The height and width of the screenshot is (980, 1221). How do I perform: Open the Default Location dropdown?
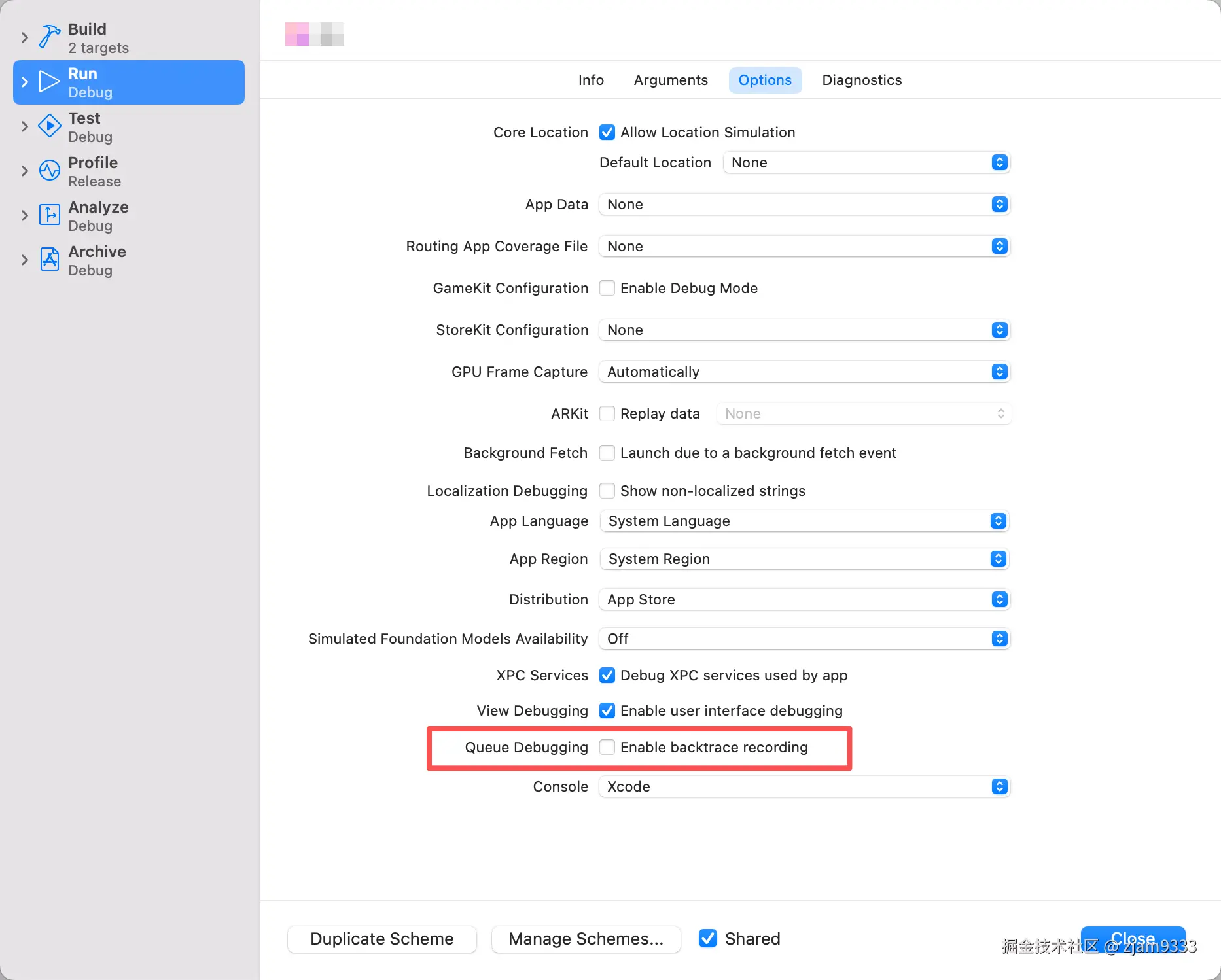[x=866, y=162]
